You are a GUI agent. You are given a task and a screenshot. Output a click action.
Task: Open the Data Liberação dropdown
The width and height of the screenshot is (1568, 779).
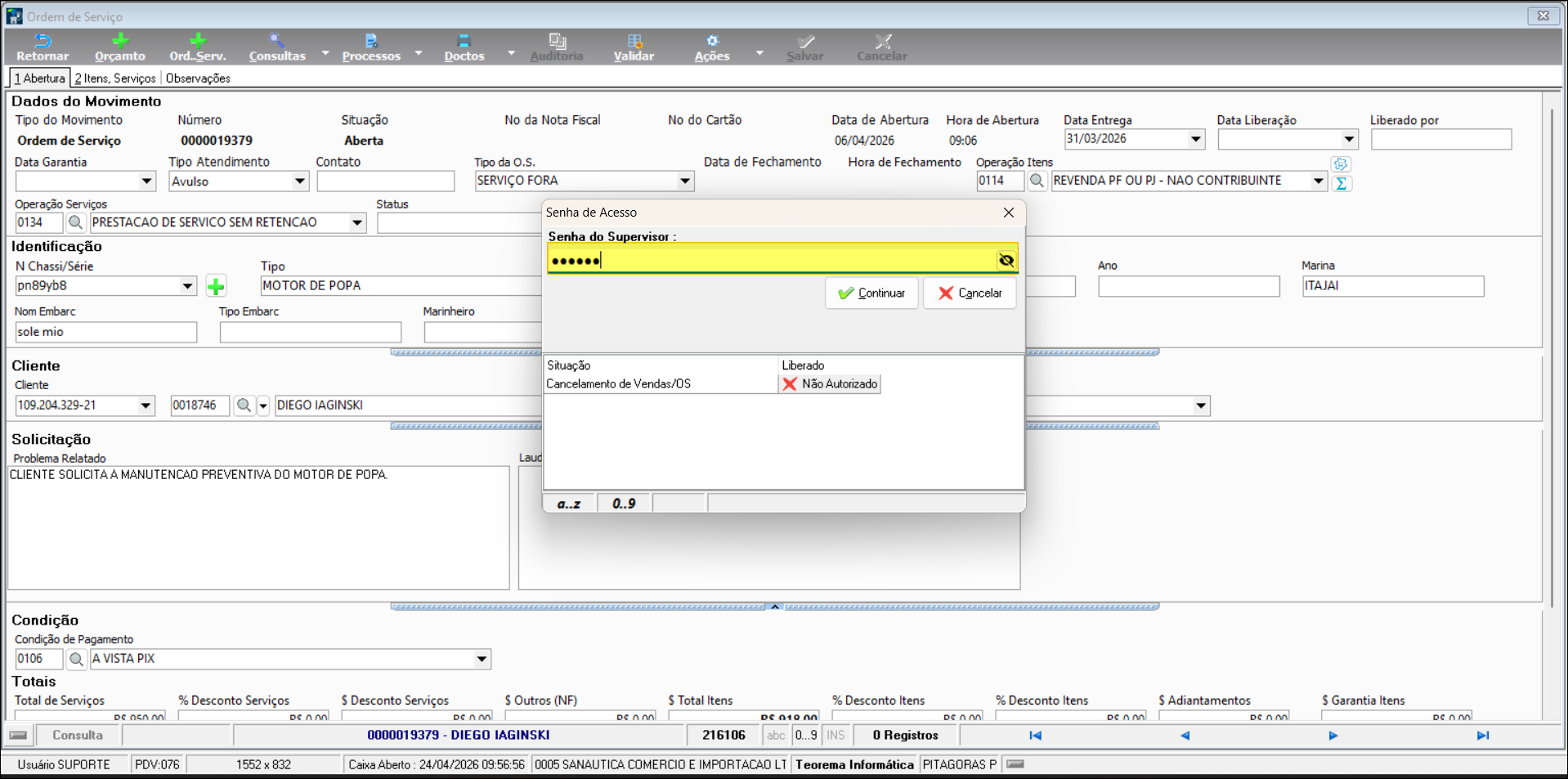pos(1349,140)
